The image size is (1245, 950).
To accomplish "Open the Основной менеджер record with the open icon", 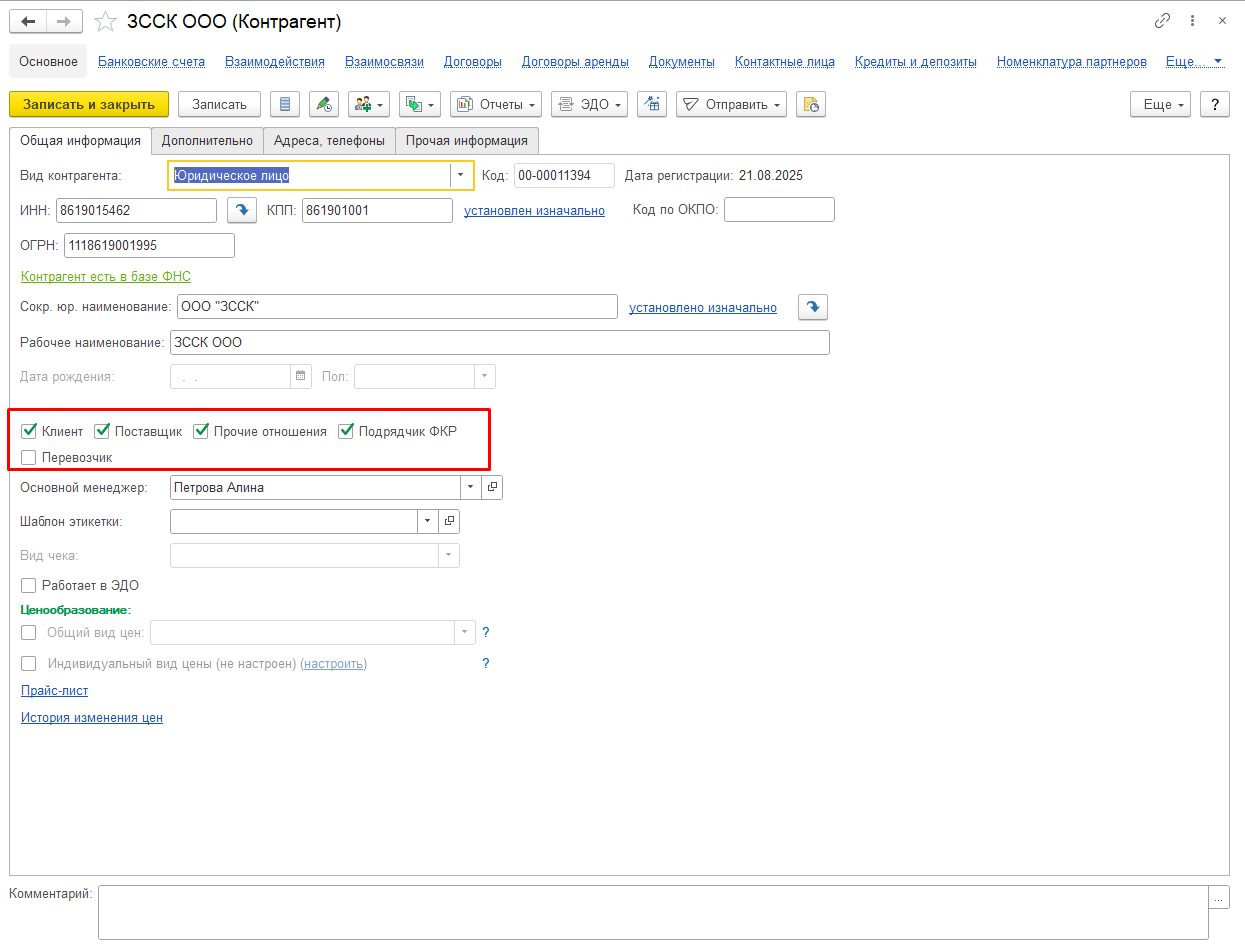I will (492, 488).
